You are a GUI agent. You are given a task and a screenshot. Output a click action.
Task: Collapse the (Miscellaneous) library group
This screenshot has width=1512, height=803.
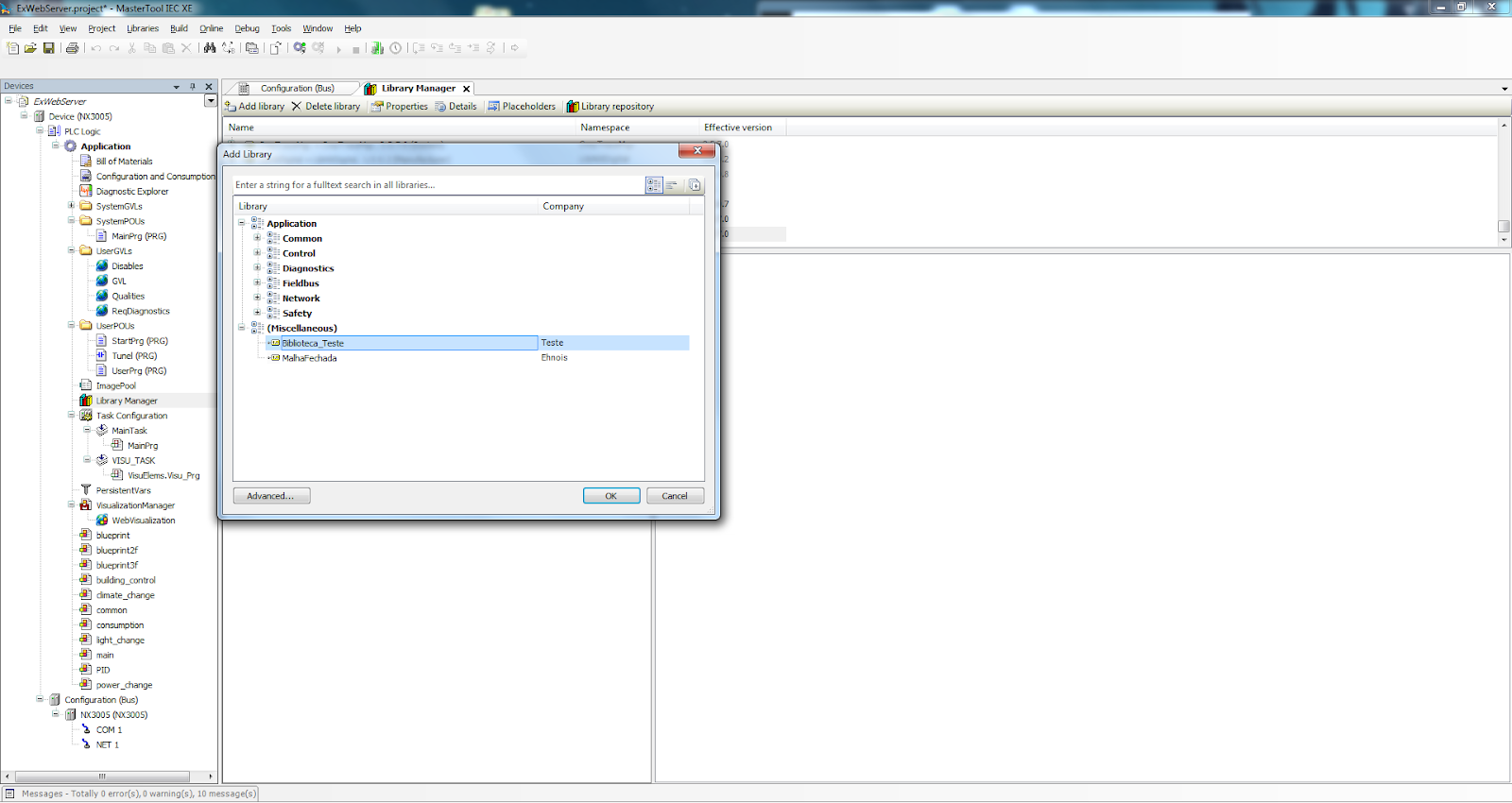(242, 328)
